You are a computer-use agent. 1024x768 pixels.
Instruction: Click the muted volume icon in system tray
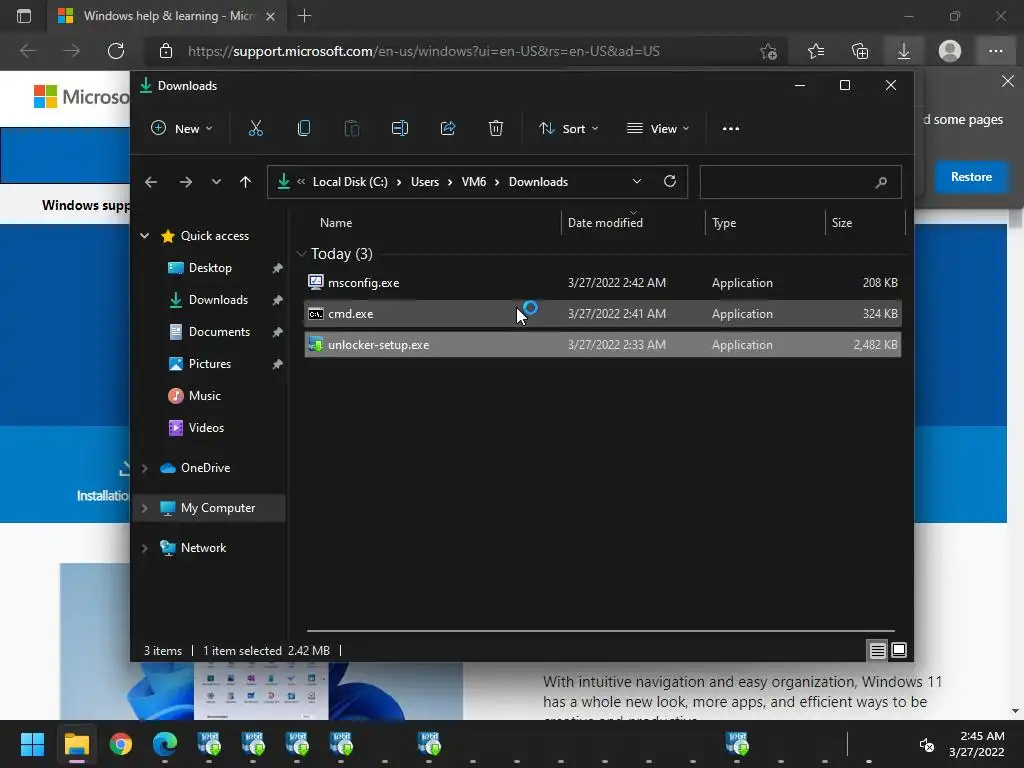click(926, 744)
